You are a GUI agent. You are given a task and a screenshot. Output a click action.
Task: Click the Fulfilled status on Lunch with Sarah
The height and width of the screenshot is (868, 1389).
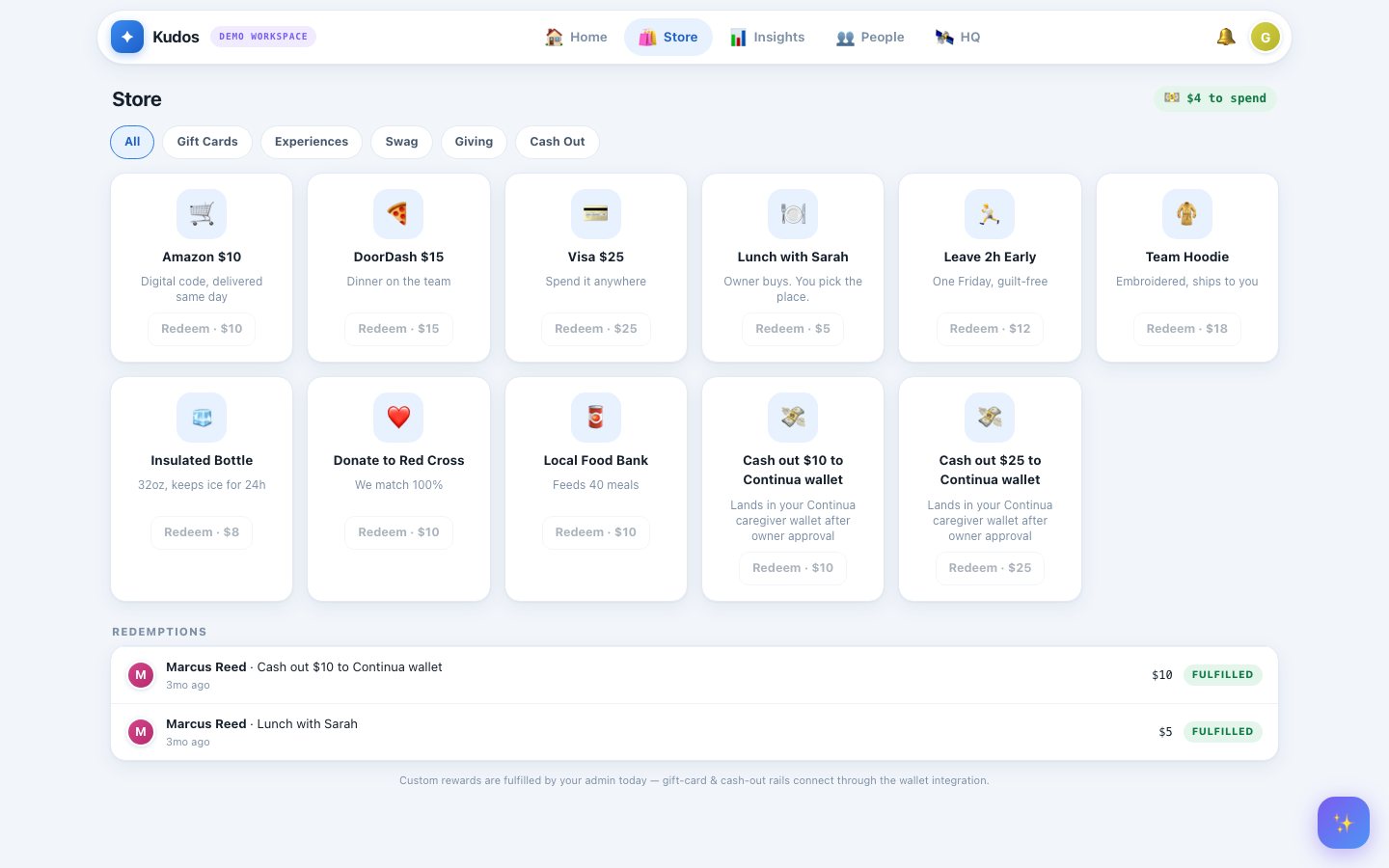pyautogui.click(x=1222, y=732)
